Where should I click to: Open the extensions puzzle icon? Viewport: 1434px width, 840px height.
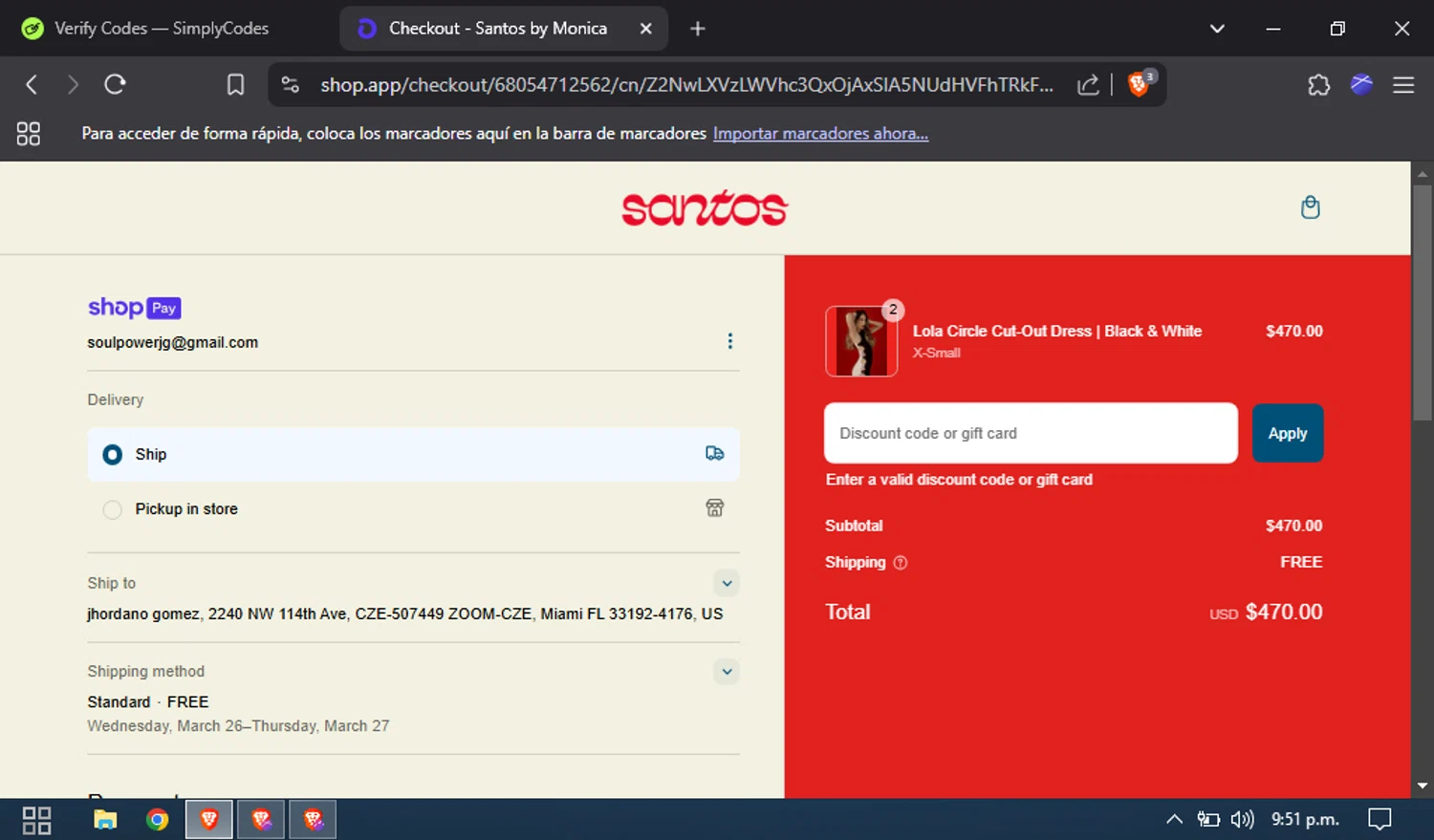coord(1318,85)
